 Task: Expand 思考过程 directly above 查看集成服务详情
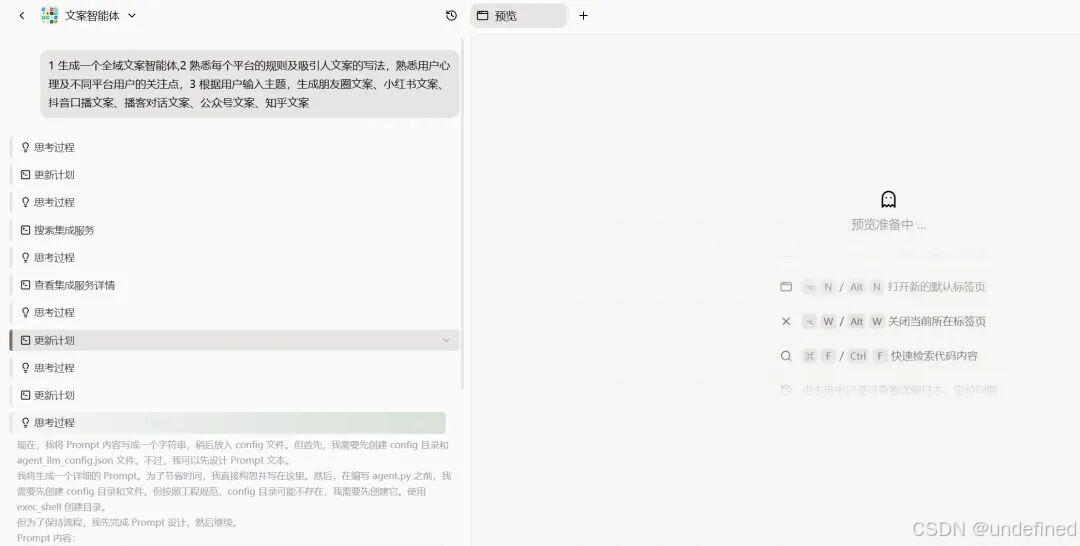(54, 258)
